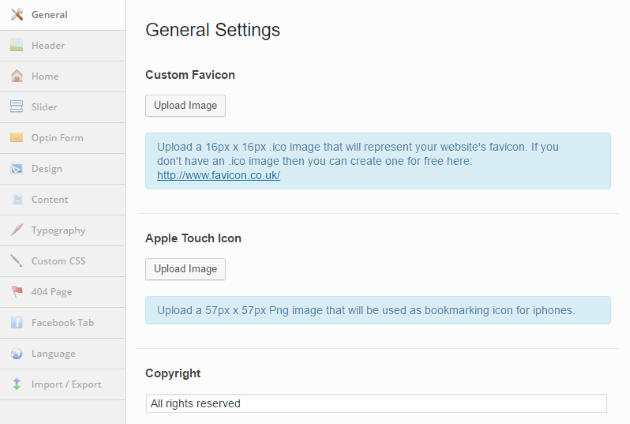This screenshot has height=424, width=630.
Task: Click the Copyright text input field
Action: (376, 403)
